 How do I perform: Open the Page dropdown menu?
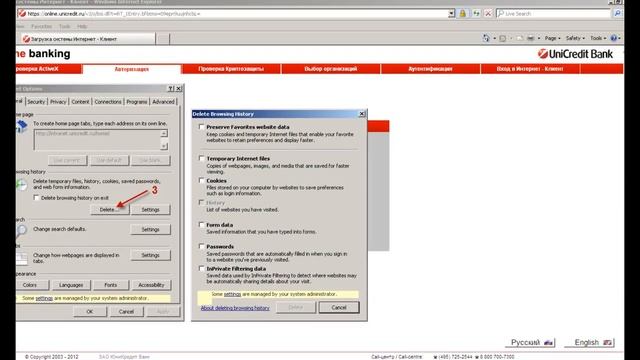coord(552,38)
